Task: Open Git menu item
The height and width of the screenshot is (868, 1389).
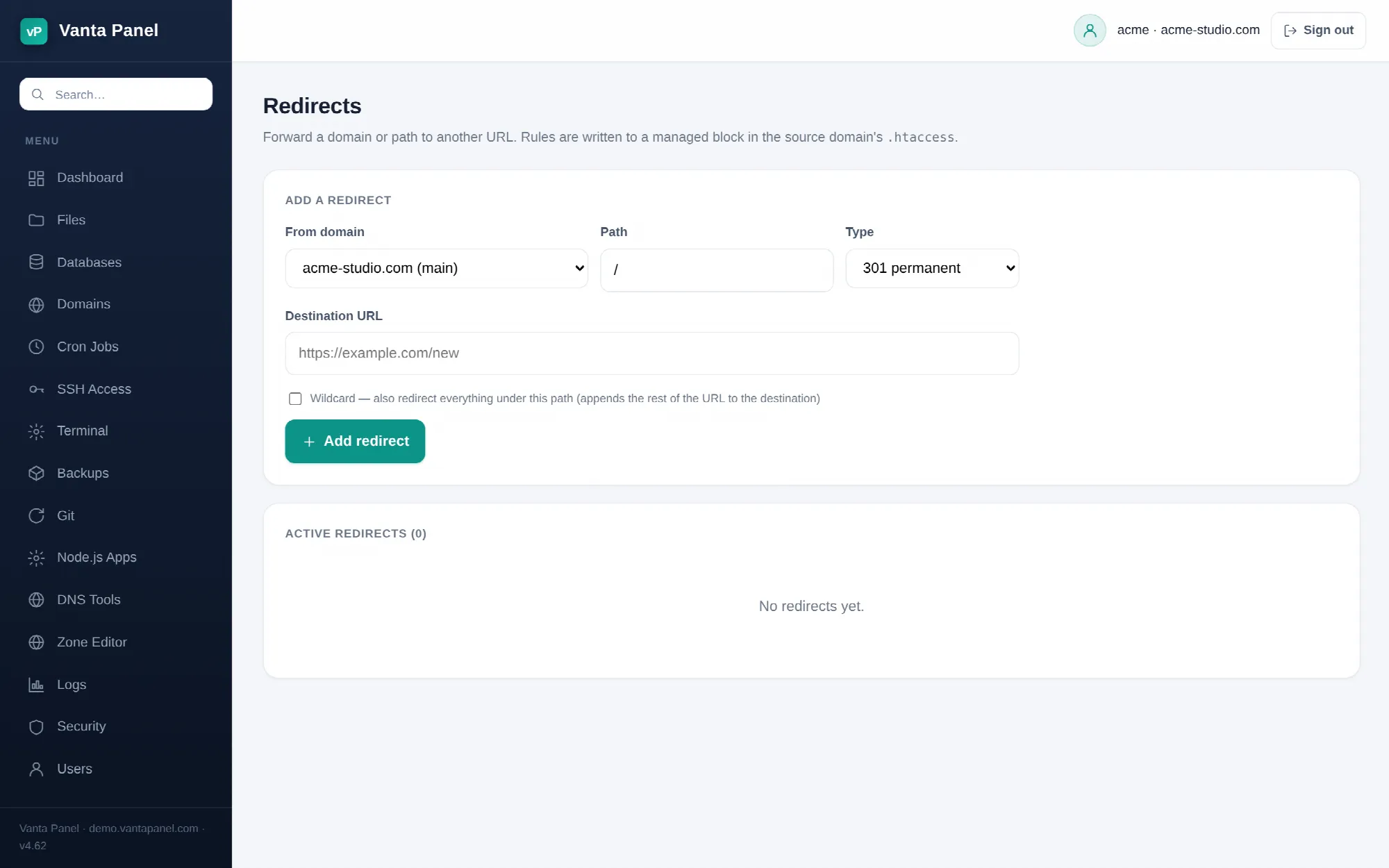Action: 116,515
